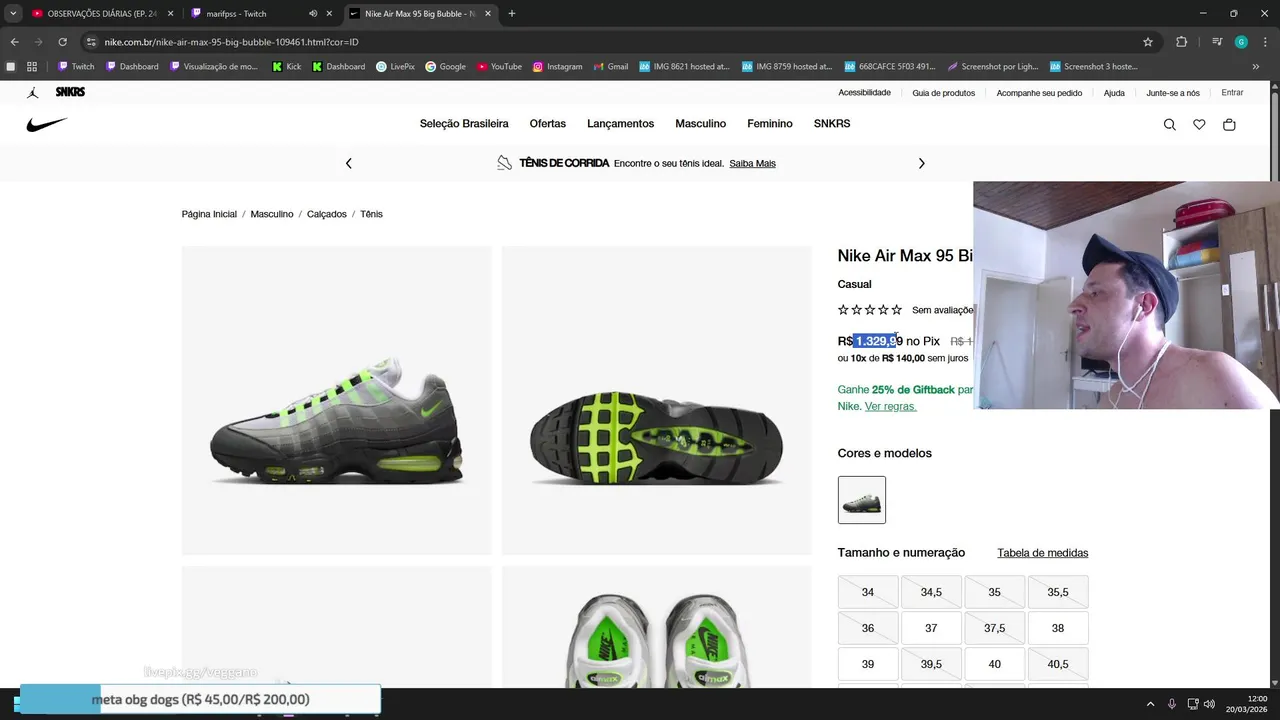Select the grey-neon color model swatch

pos(862,500)
